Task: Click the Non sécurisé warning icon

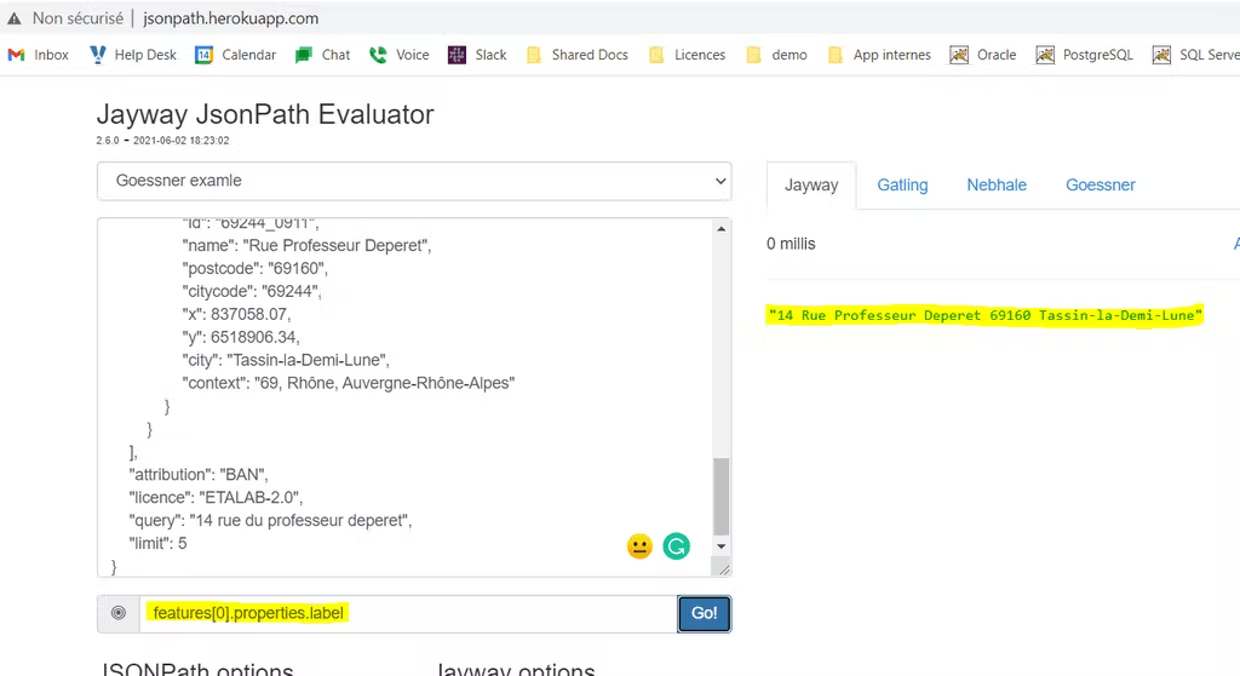Action: (14, 18)
